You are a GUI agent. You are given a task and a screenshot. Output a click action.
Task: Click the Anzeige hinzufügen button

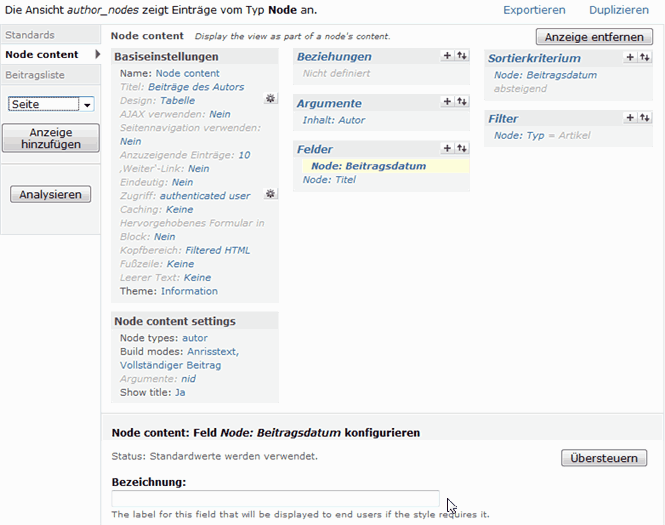click(50, 138)
